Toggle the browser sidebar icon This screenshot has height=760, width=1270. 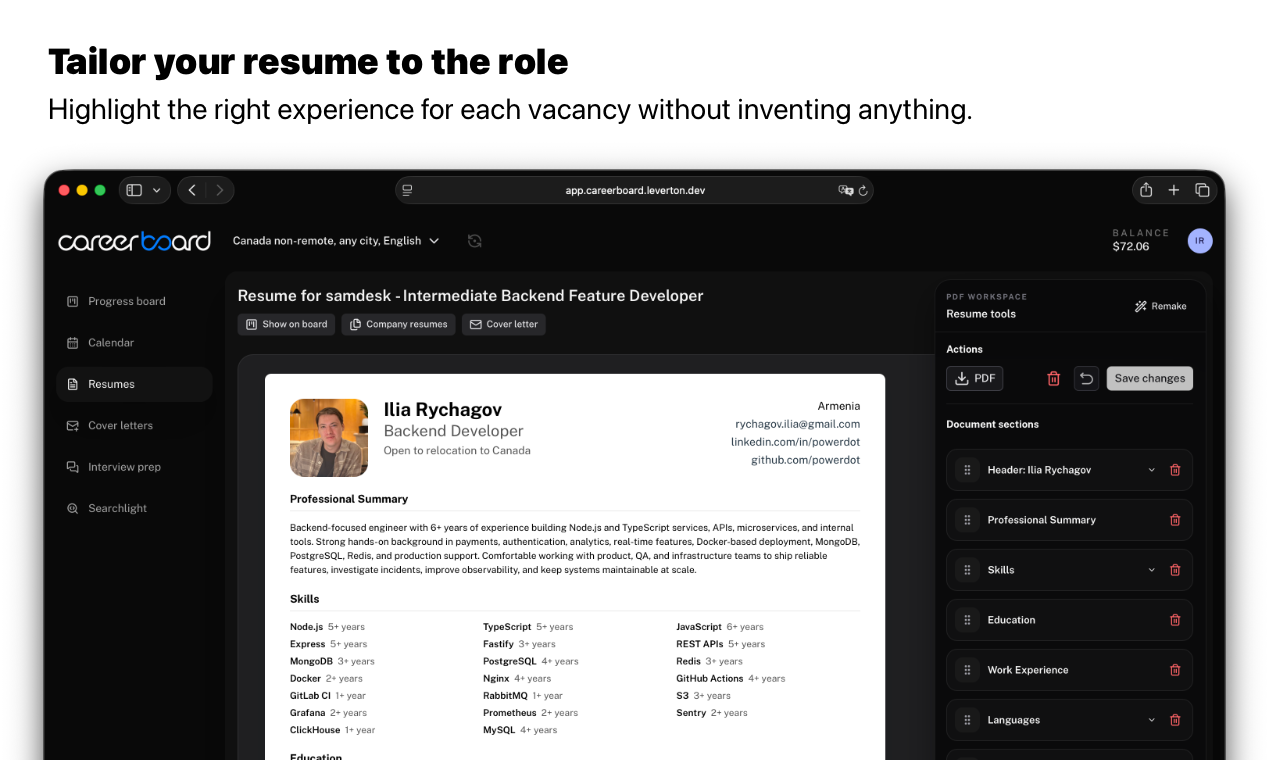click(134, 190)
